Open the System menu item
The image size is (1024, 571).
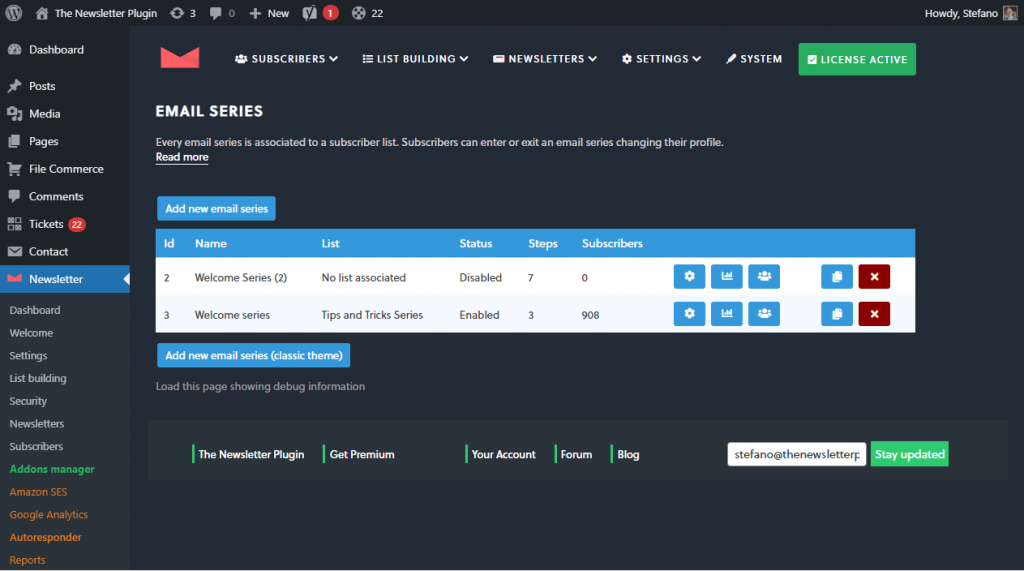pos(754,59)
